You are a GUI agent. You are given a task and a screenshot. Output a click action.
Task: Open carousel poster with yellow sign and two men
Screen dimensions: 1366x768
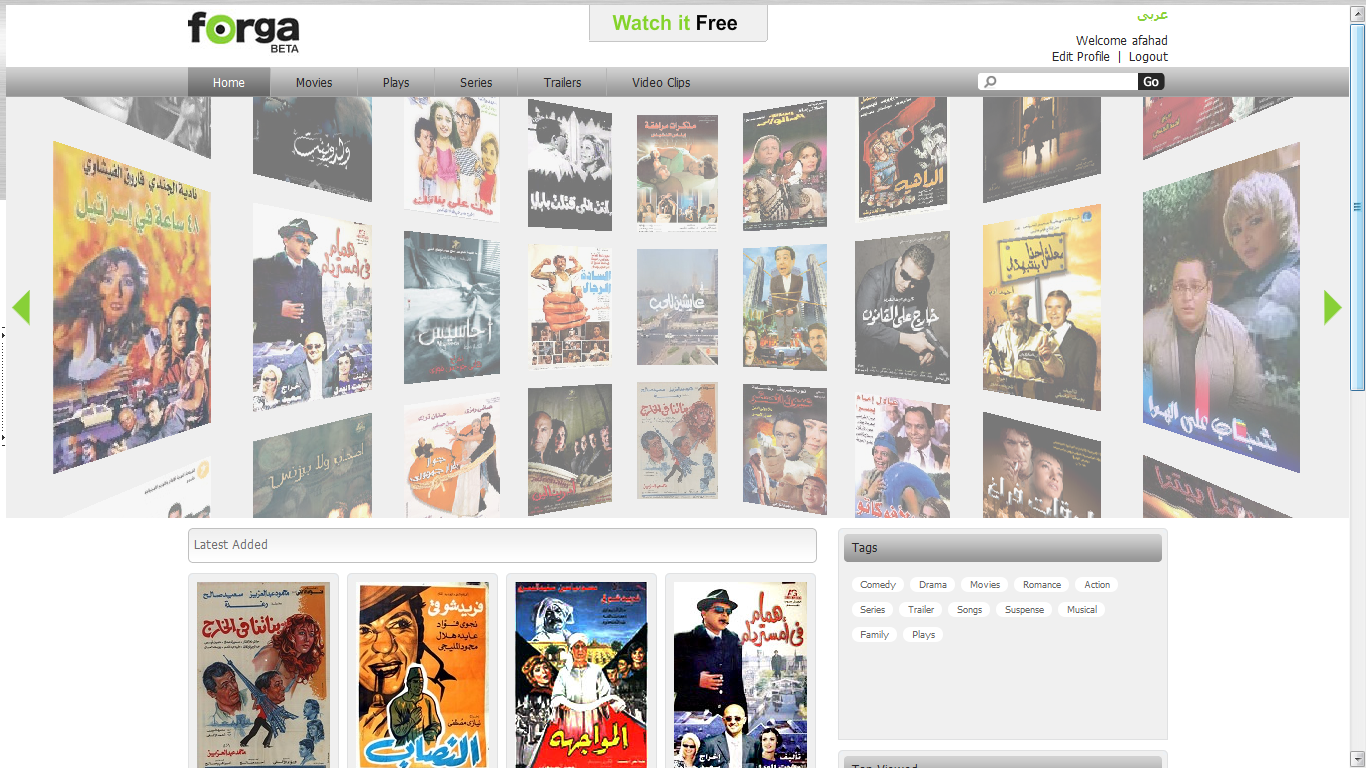click(1042, 307)
